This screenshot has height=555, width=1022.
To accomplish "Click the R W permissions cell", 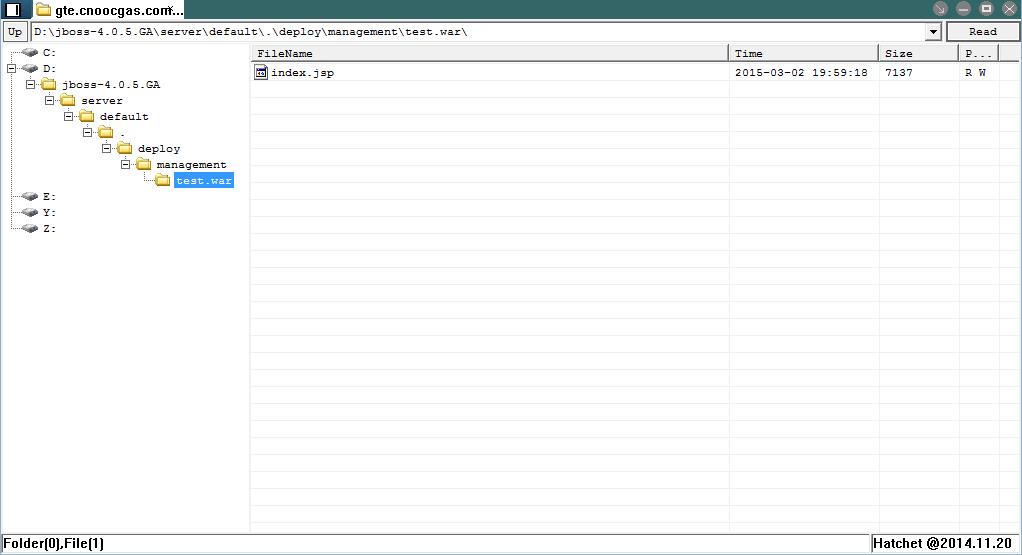I will tap(975, 72).
